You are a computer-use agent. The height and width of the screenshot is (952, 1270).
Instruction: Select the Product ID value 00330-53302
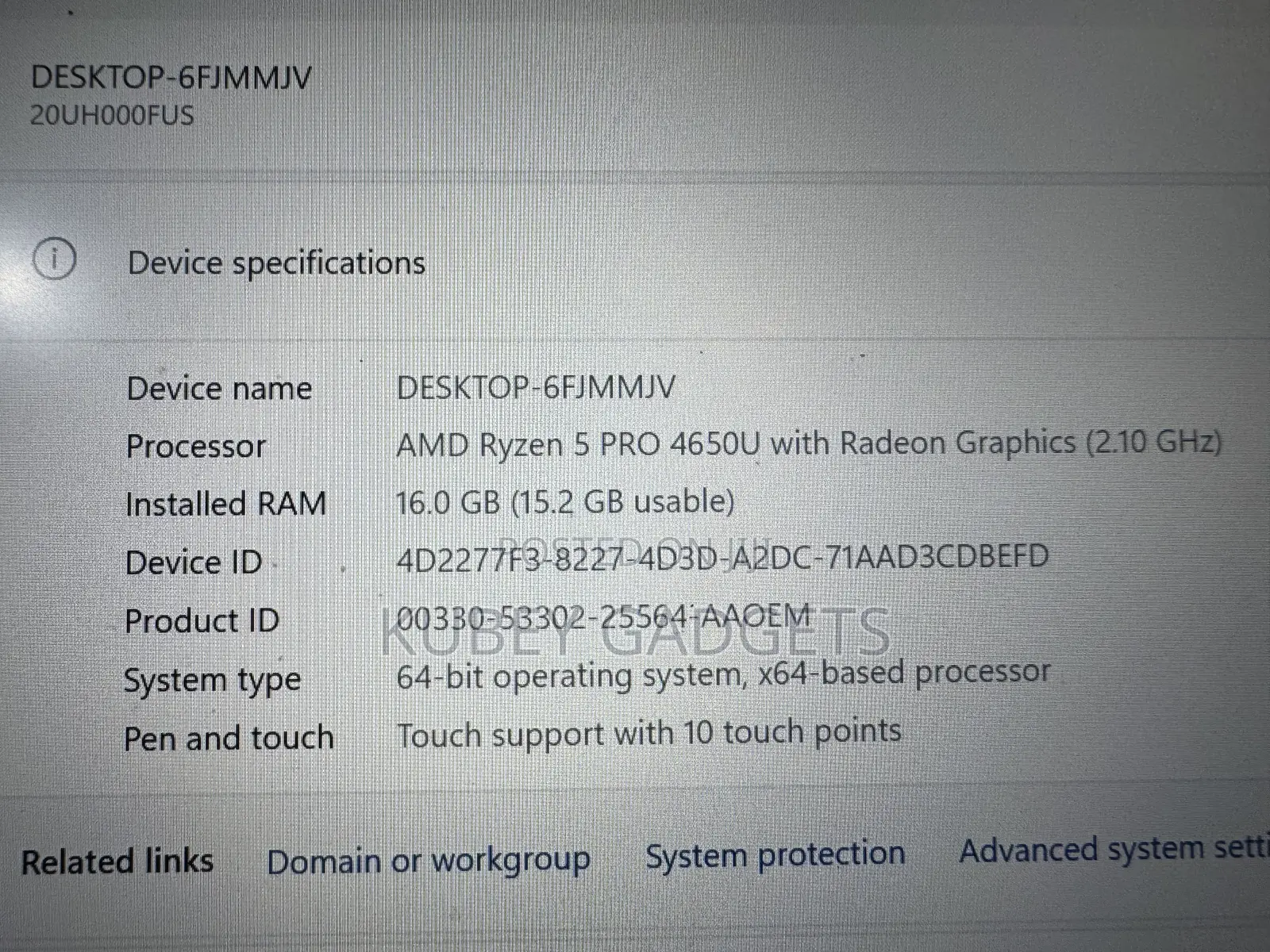pyautogui.click(x=603, y=617)
